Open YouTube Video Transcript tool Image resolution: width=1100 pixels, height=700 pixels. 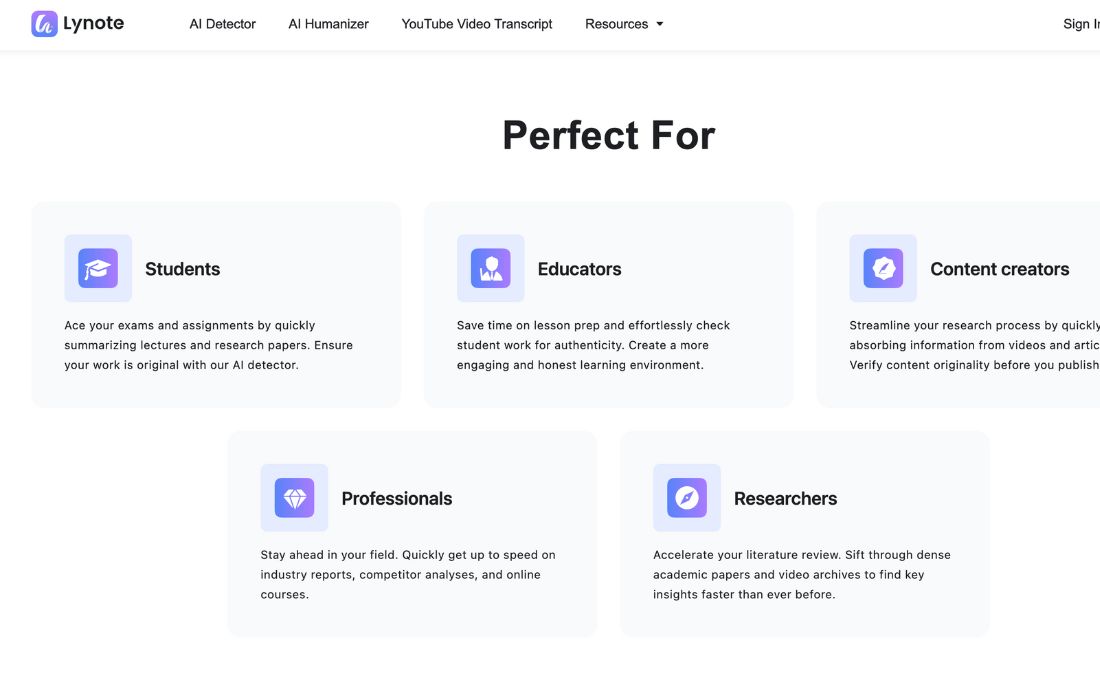click(x=477, y=24)
